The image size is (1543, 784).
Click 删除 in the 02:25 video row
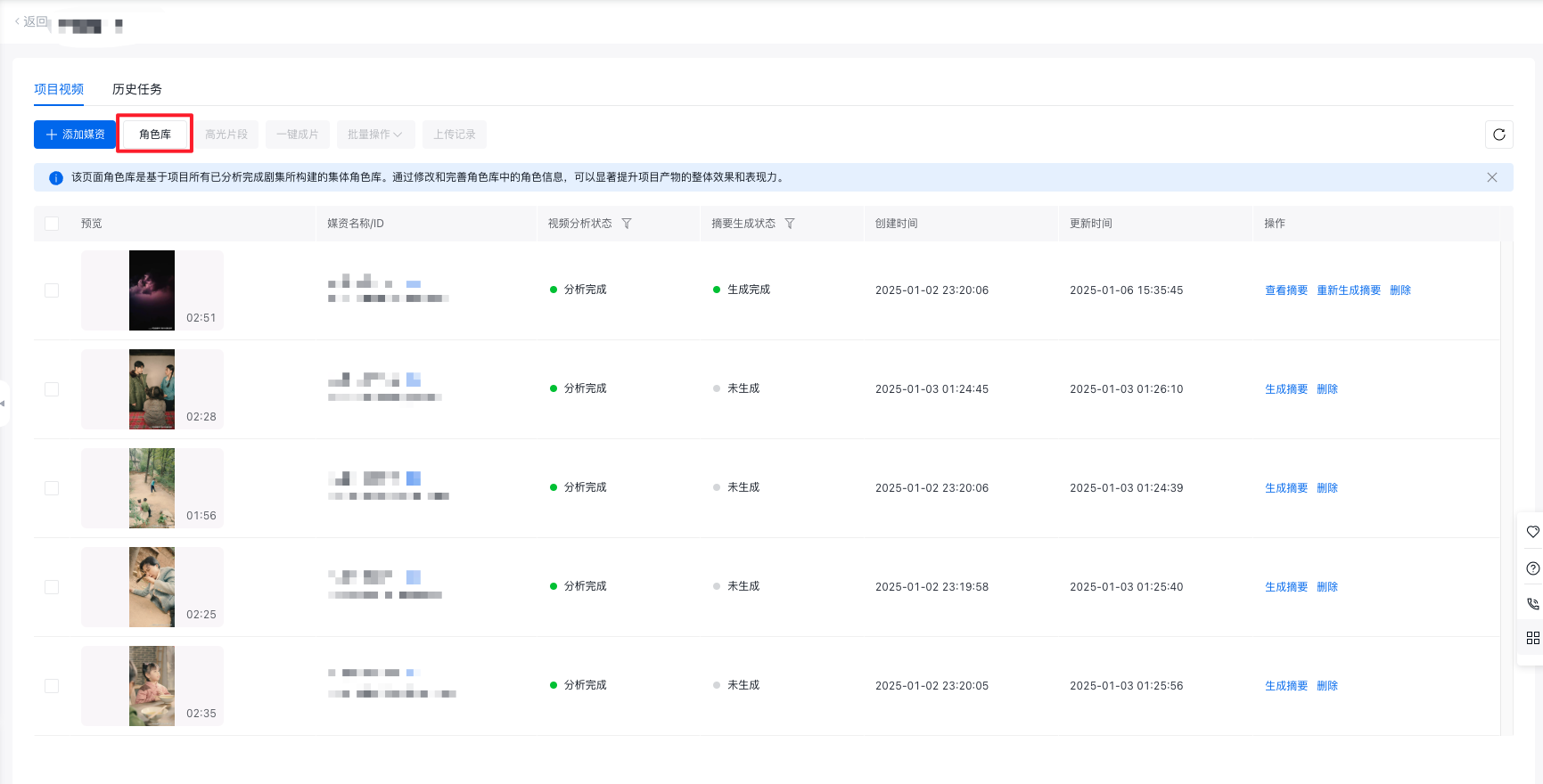pyautogui.click(x=1327, y=587)
